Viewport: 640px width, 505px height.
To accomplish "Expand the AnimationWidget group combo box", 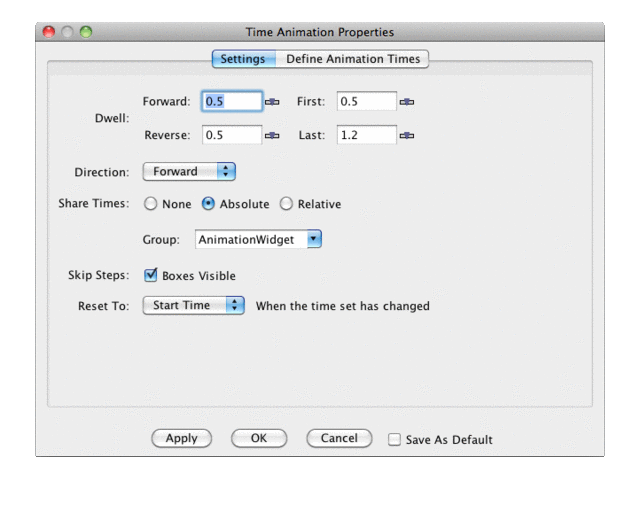I will [258, 240].
